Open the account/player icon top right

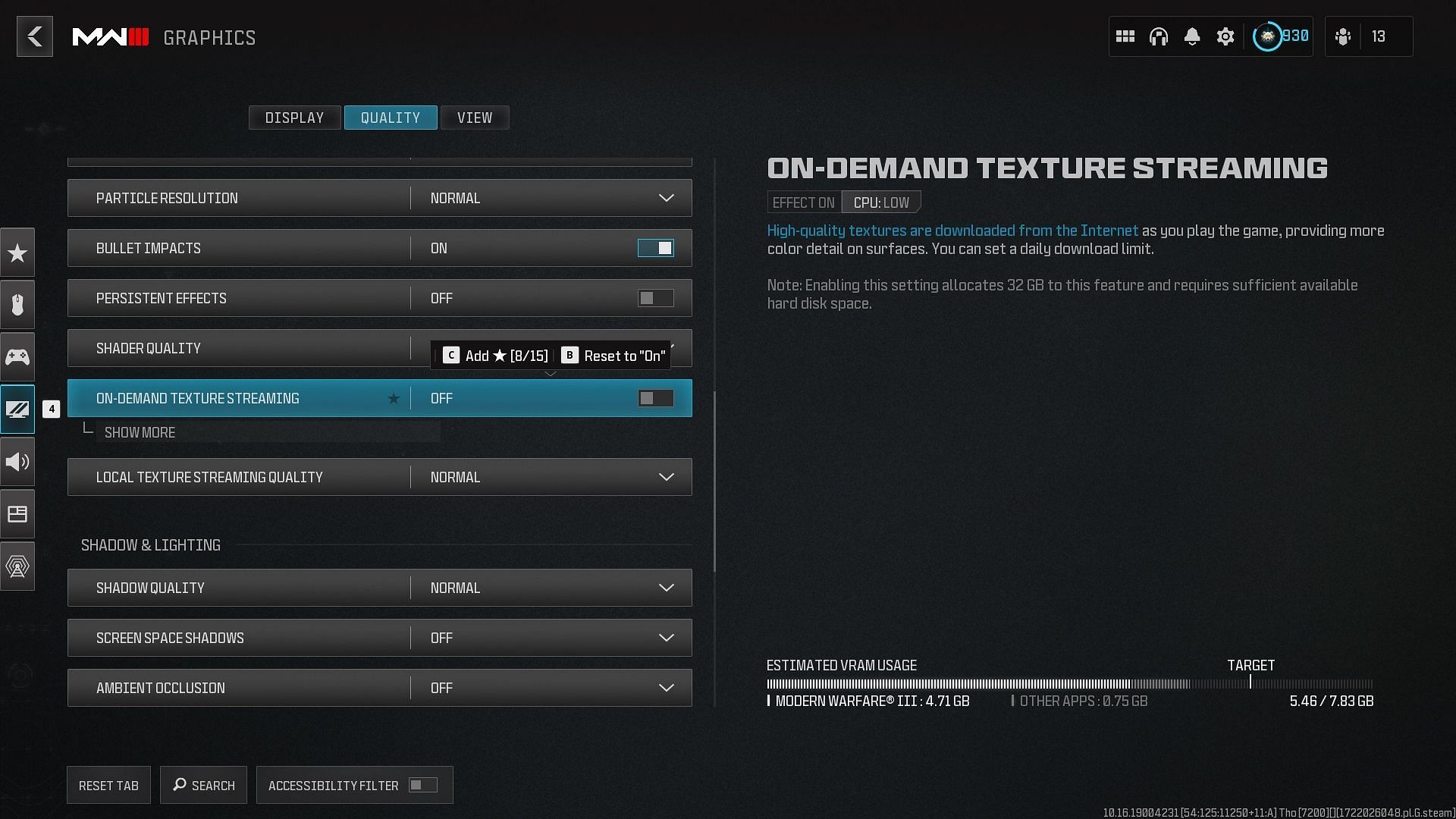coord(1344,37)
